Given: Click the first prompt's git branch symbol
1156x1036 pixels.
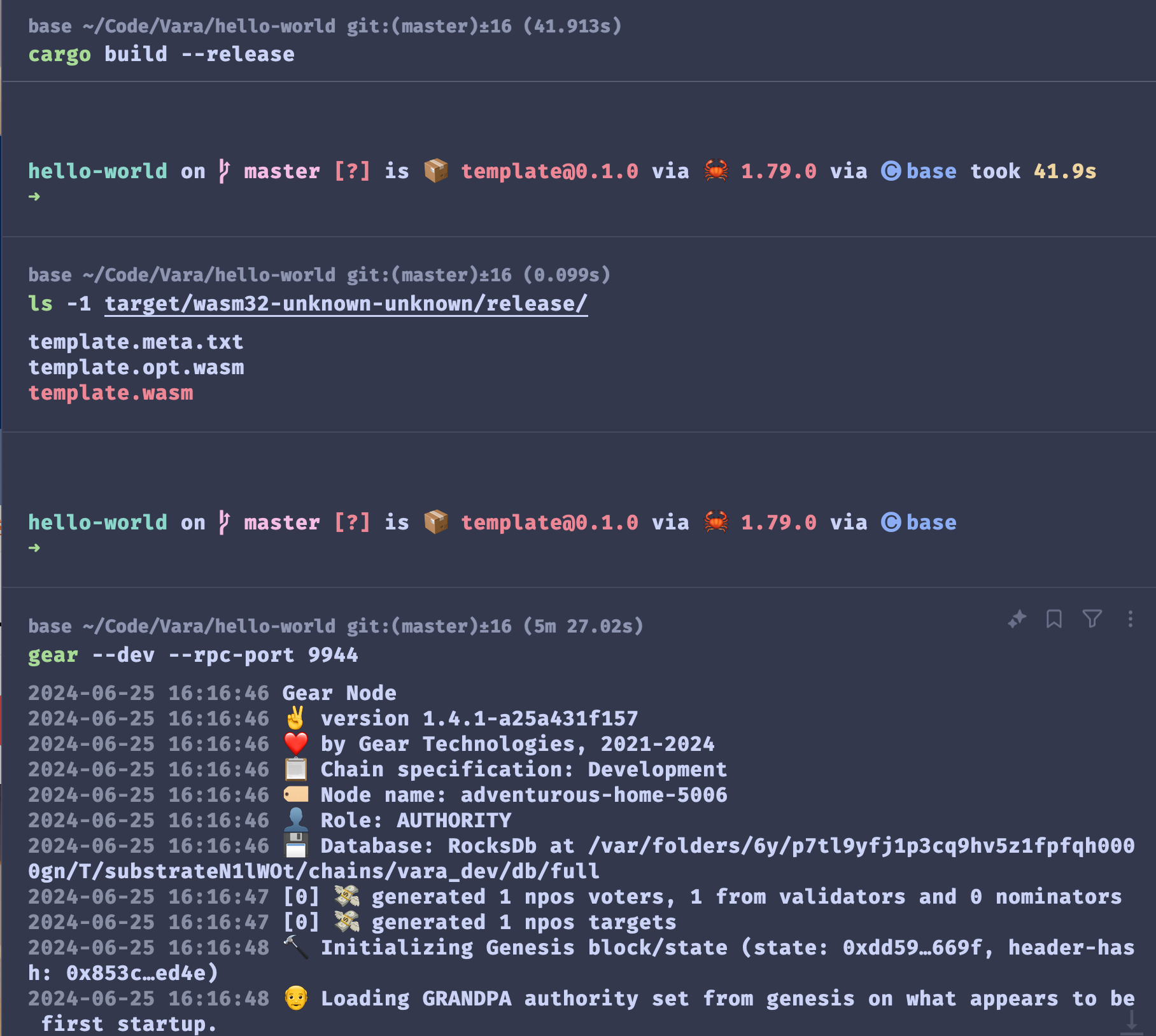Looking at the screenshot, I should [x=224, y=171].
